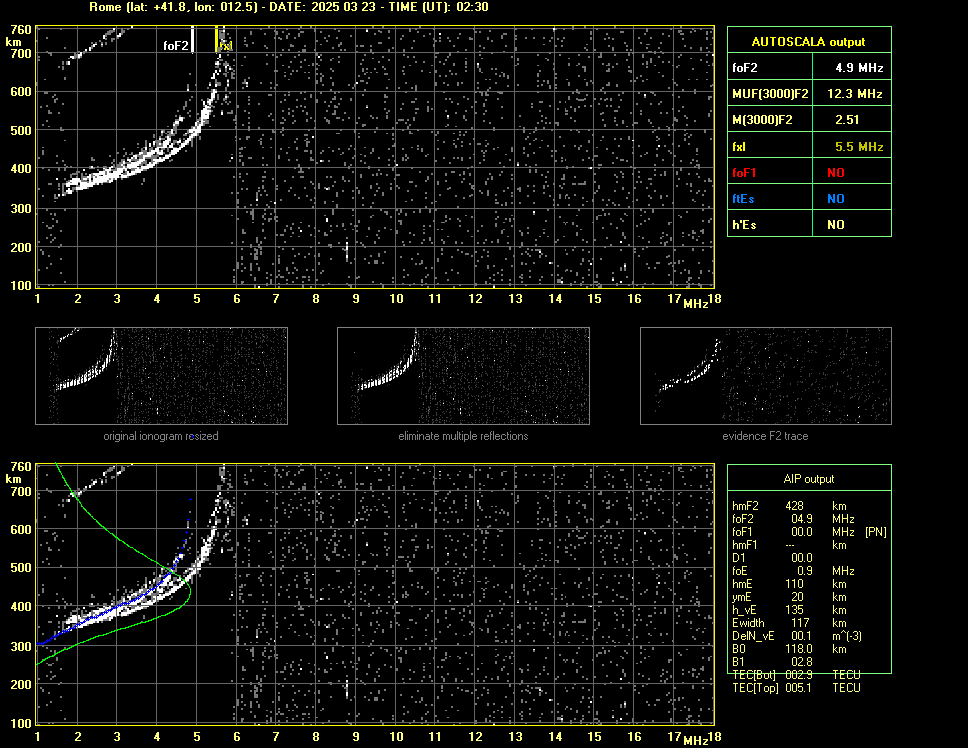Click the km axis label of the bottom ionogram
The width and height of the screenshot is (968, 748).
click(x=13, y=479)
